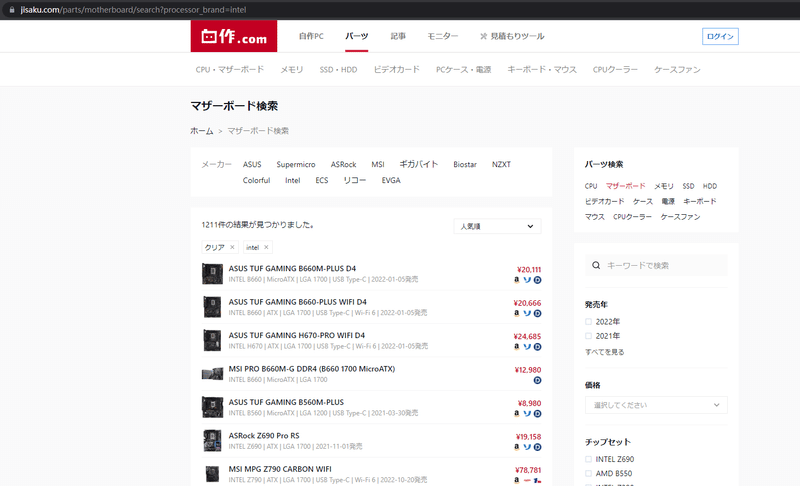Open CPU link in パーツ検索 panel
Image resolution: width=800 pixels, height=486 pixels.
(x=591, y=186)
